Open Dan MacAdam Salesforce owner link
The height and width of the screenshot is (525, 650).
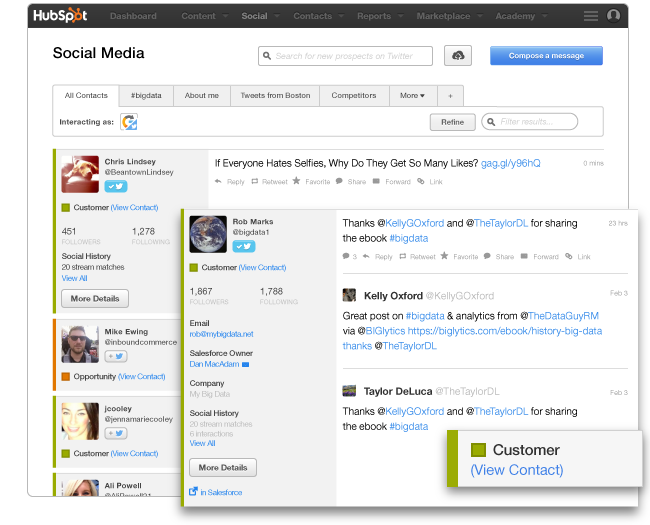[x=214, y=364]
